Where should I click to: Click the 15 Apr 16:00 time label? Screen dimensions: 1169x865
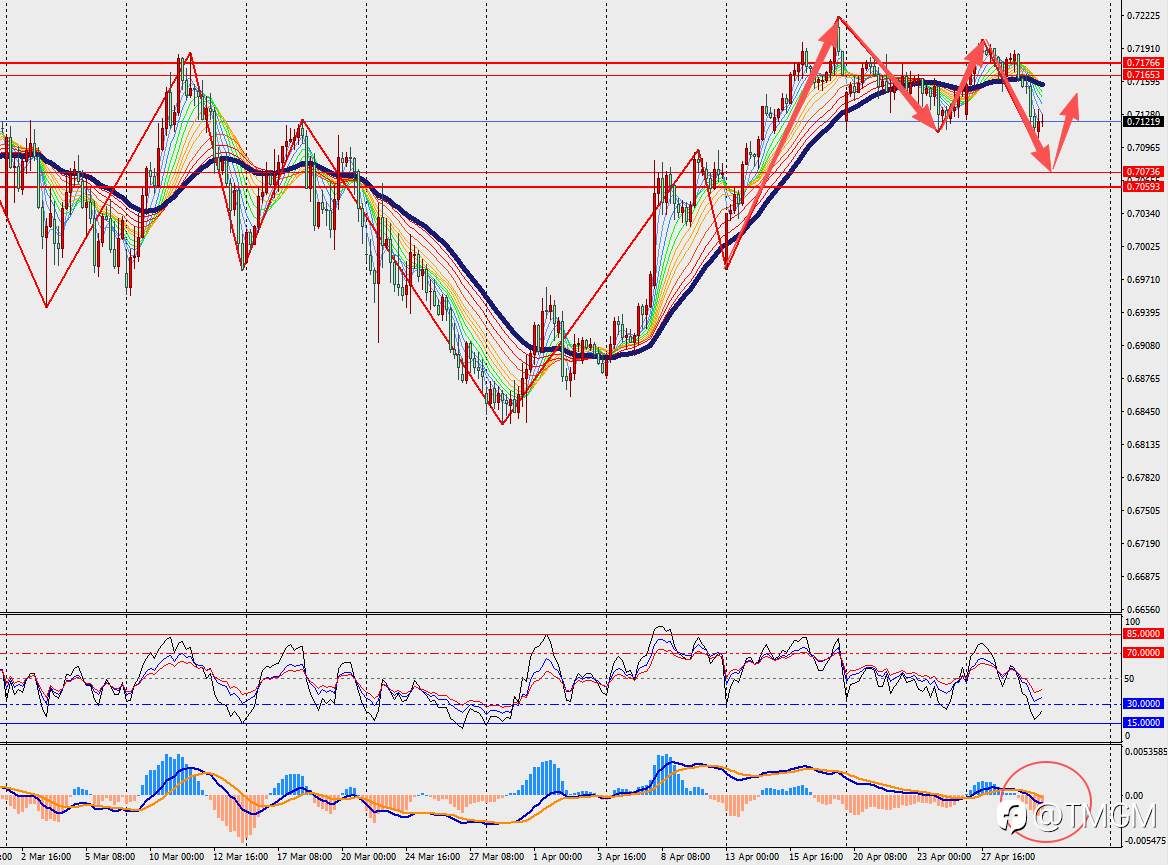(x=816, y=857)
